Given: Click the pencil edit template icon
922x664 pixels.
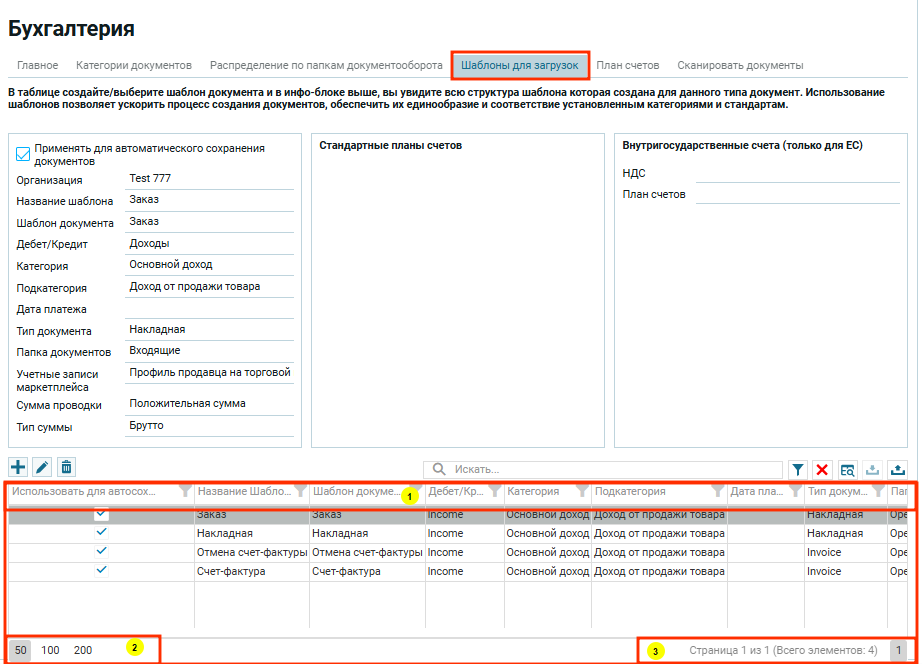Looking at the screenshot, I should [42, 467].
